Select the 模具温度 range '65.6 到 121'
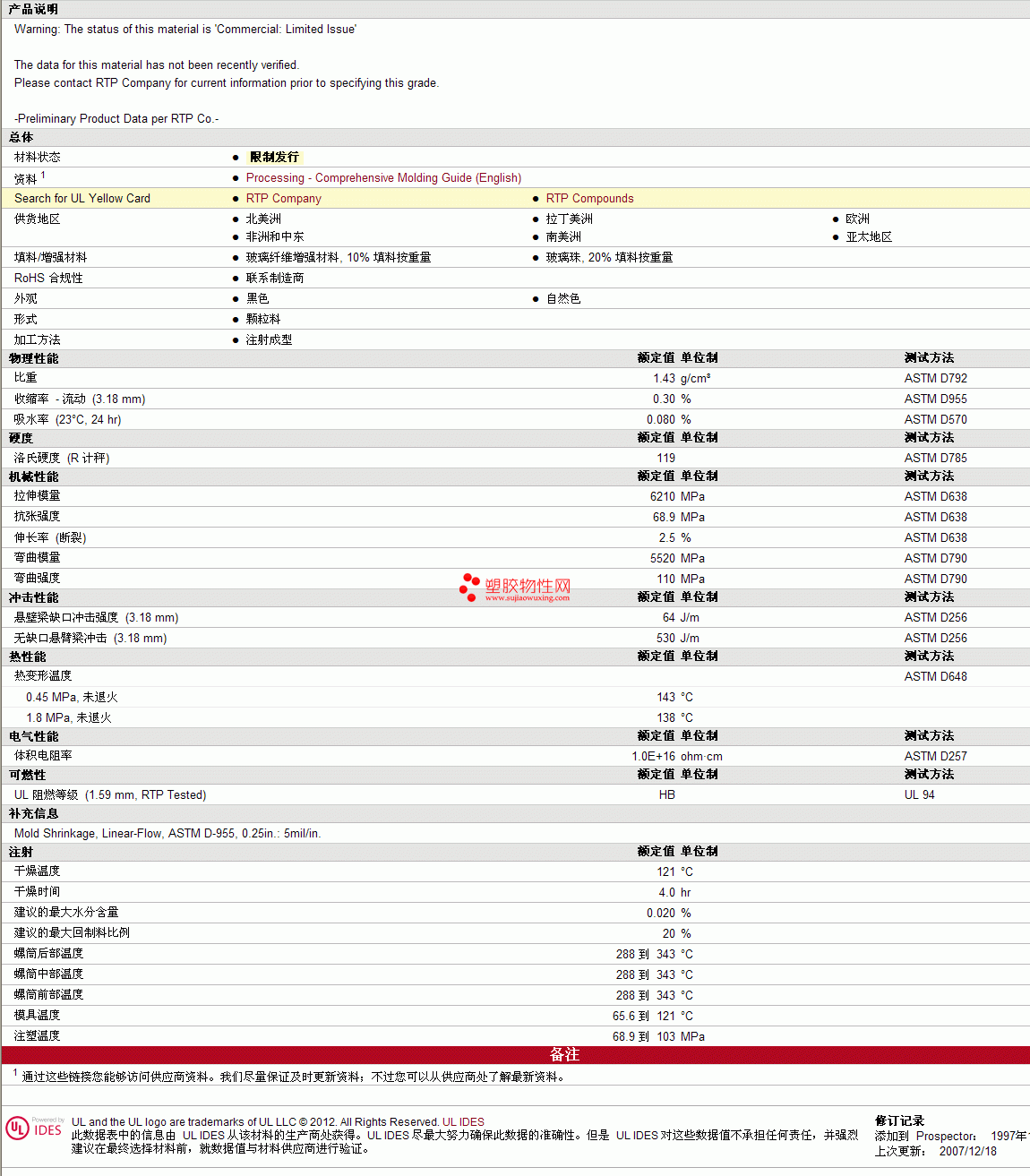Image resolution: width=1030 pixels, height=1176 pixels. [x=644, y=1017]
